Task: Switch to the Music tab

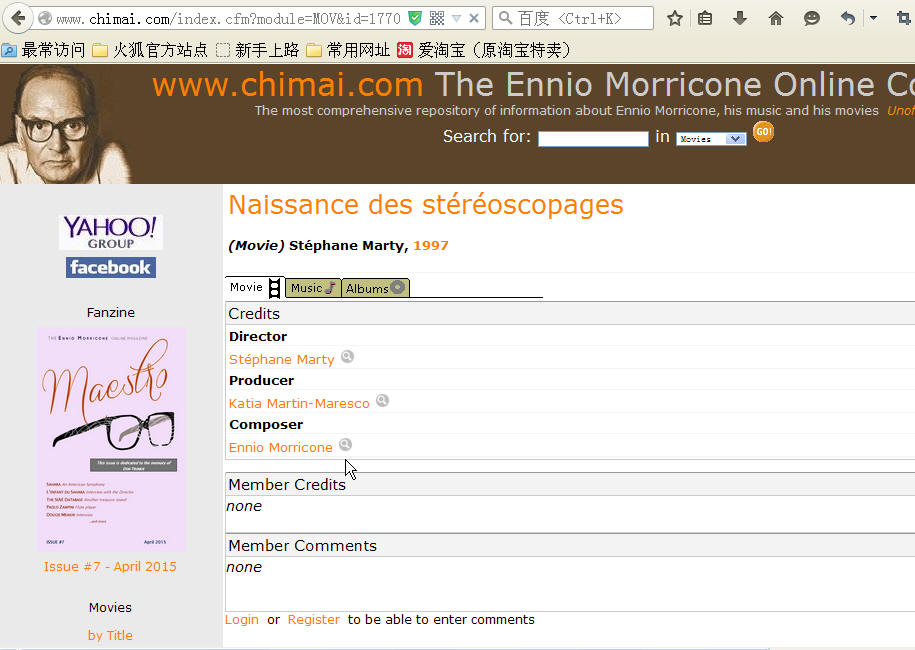Action: pyautogui.click(x=313, y=288)
